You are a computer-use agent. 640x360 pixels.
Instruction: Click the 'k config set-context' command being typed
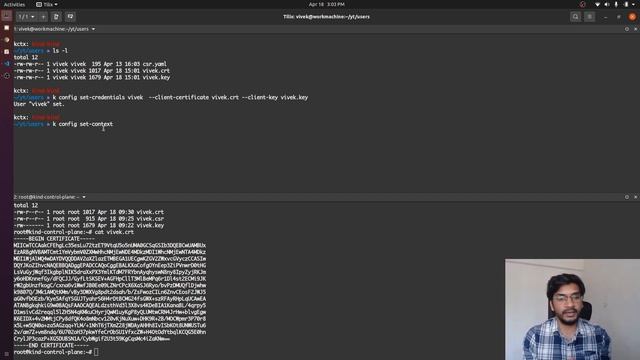coord(82,124)
